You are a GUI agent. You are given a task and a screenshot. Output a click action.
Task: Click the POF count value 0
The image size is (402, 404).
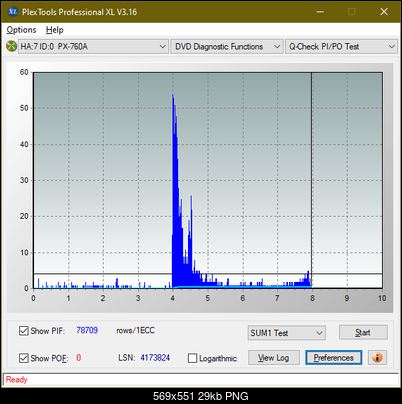(x=79, y=358)
